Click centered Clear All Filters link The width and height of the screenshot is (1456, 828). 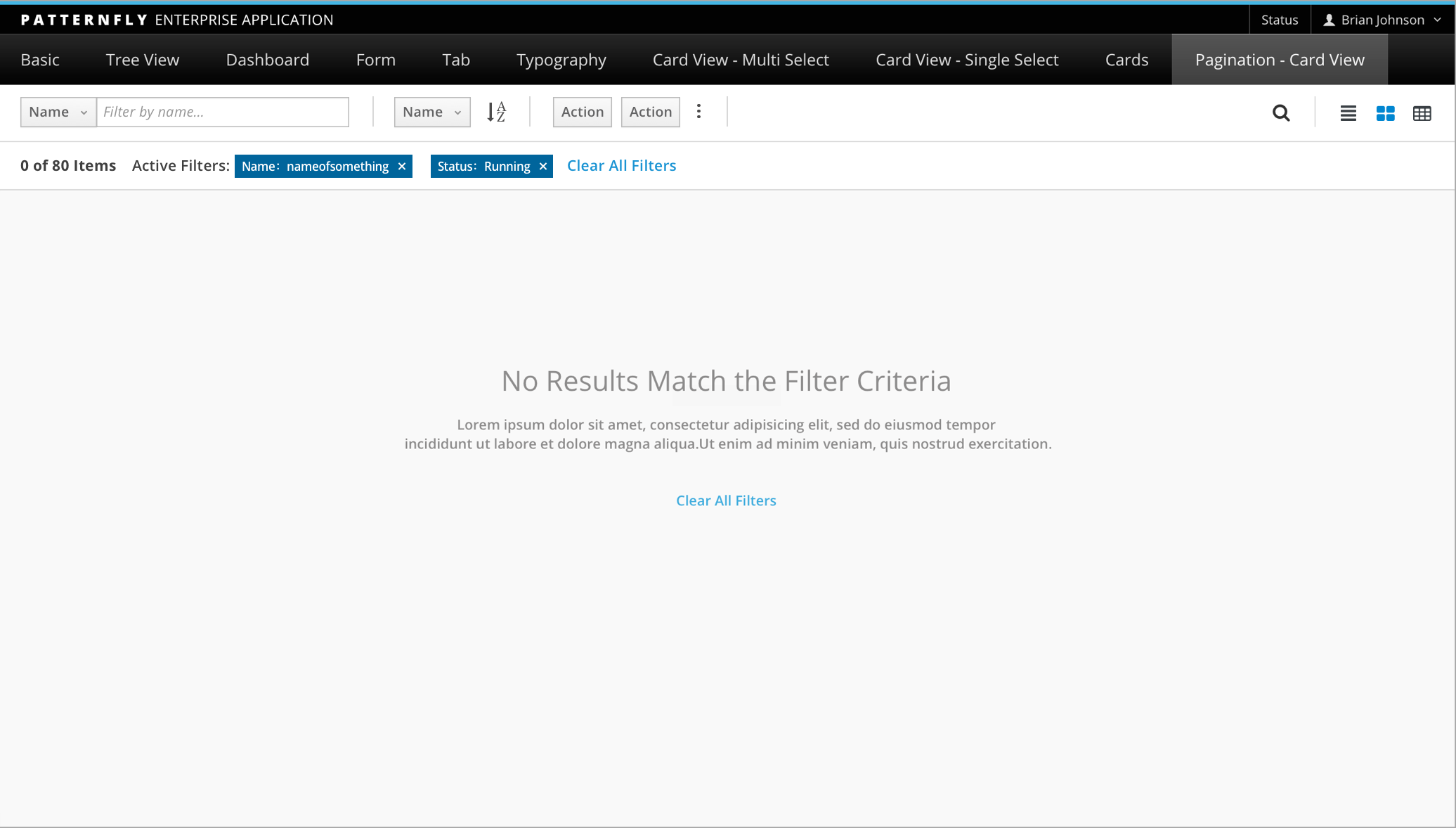[x=726, y=500]
